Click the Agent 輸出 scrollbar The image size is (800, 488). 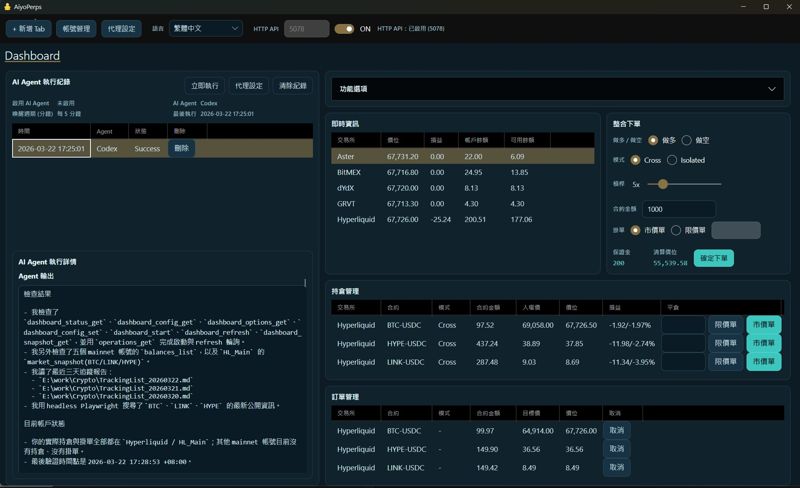click(305, 282)
